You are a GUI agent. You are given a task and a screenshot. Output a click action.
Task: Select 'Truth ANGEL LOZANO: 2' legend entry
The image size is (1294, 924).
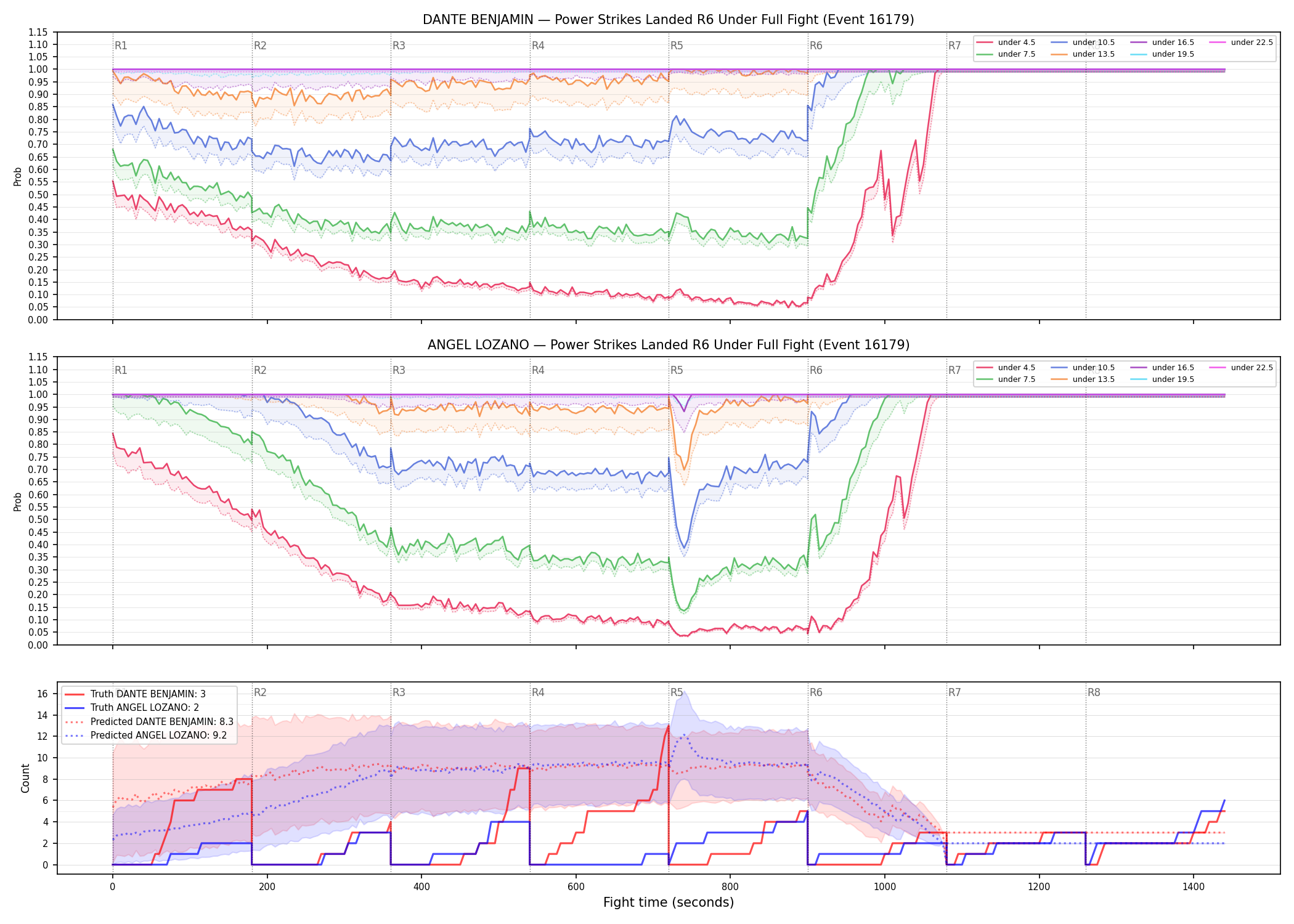(132, 708)
